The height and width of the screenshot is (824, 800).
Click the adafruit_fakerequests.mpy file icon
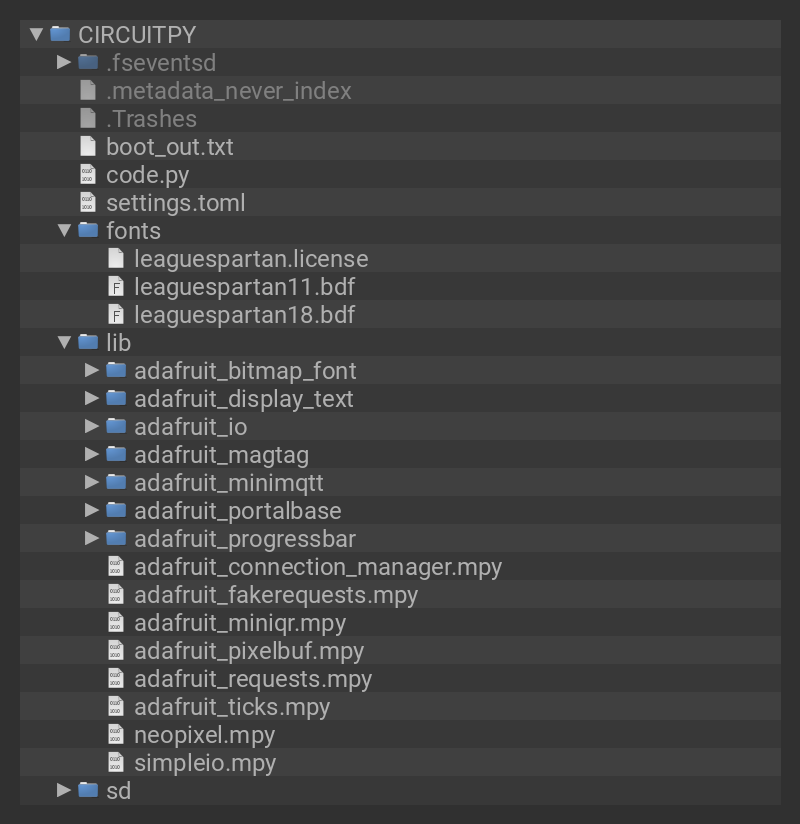116,594
